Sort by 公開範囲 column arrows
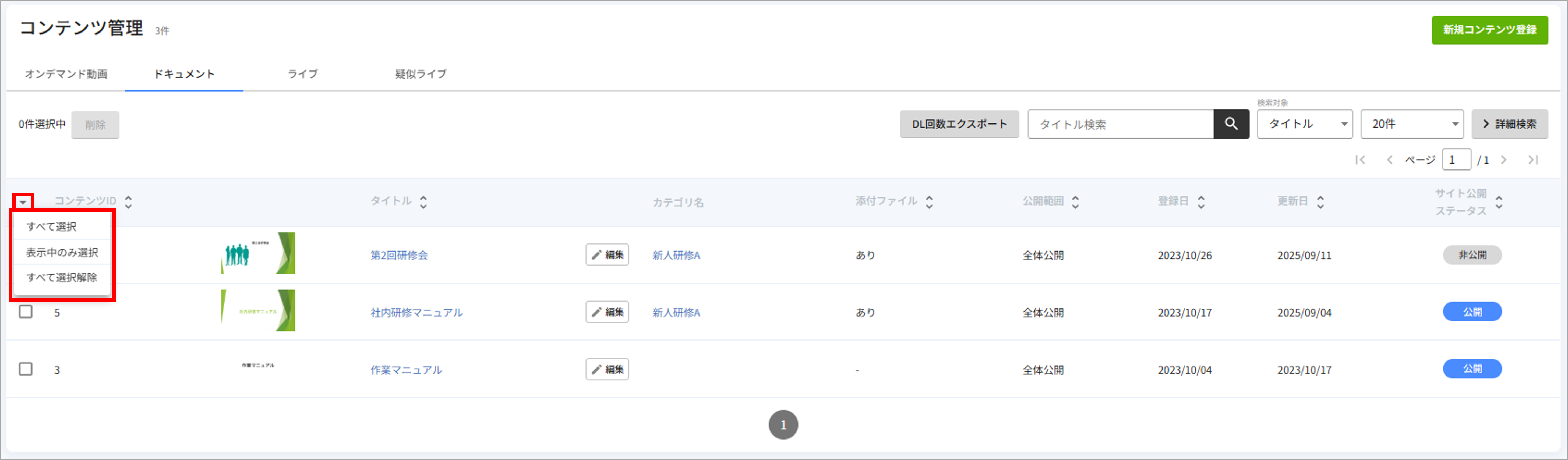Screen dimensions: 1568x460 click(x=1076, y=202)
